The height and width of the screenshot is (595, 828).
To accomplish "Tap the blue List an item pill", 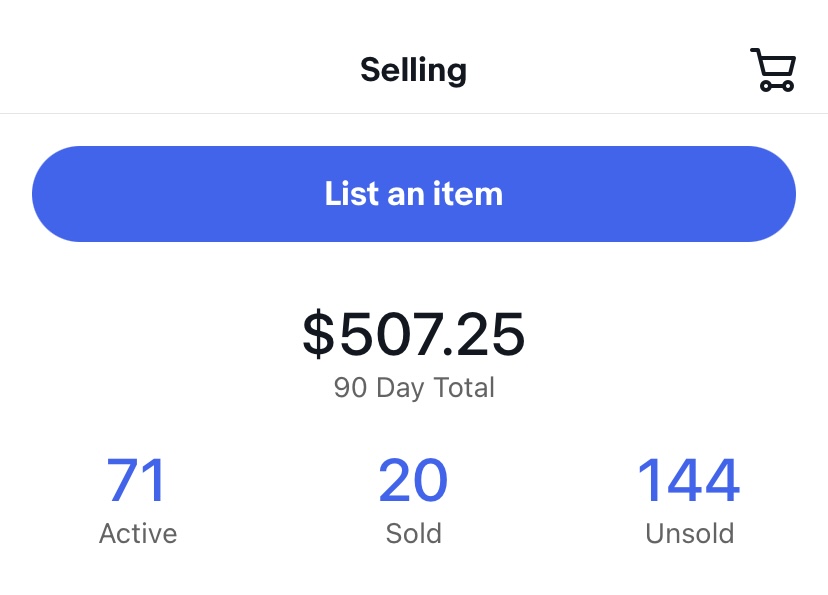I will pos(414,193).
